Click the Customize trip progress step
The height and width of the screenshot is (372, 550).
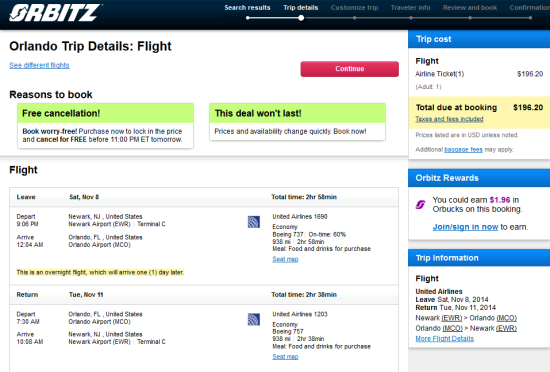tap(354, 8)
